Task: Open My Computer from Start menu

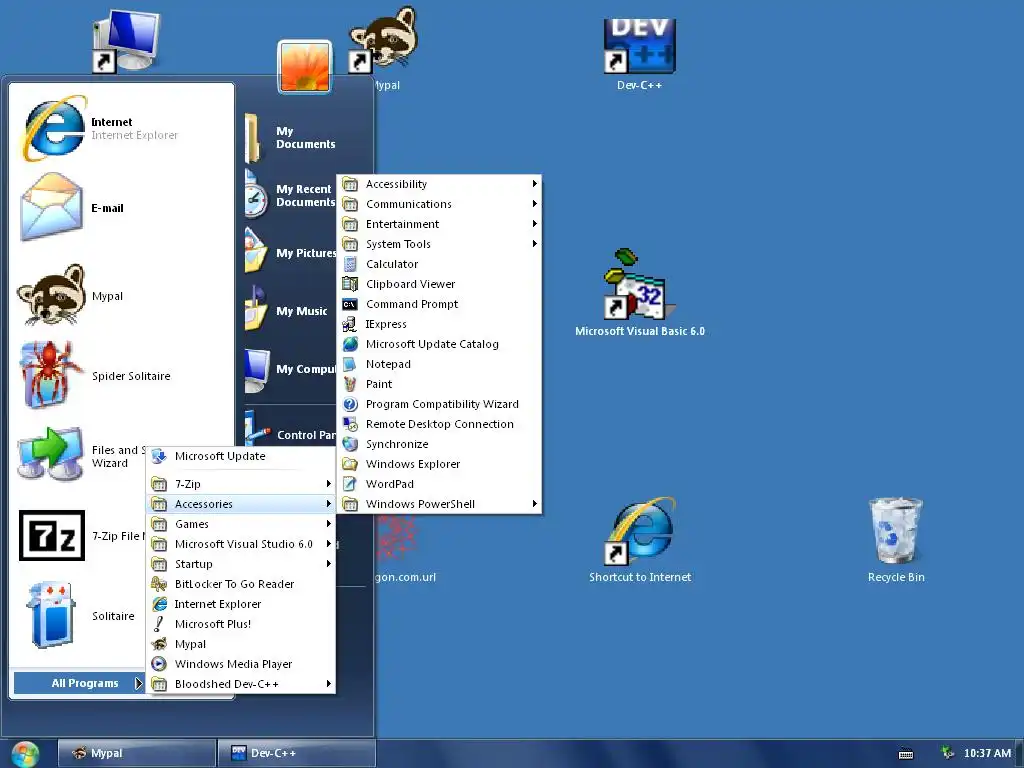Action: (x=291, y=369)
